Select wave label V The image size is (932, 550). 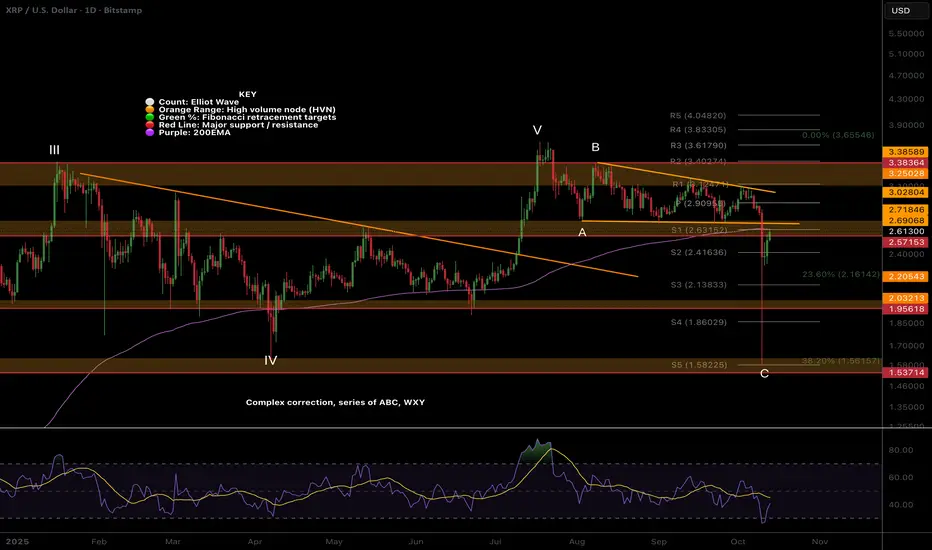click(537, 130)
